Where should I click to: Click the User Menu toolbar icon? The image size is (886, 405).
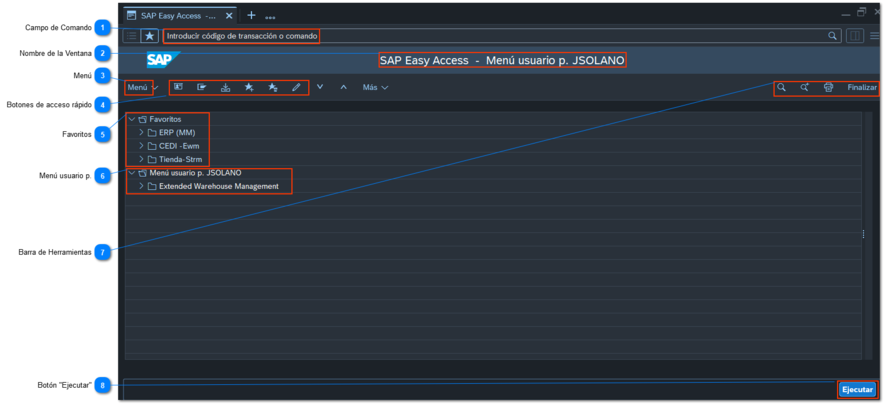click(178, 88)
